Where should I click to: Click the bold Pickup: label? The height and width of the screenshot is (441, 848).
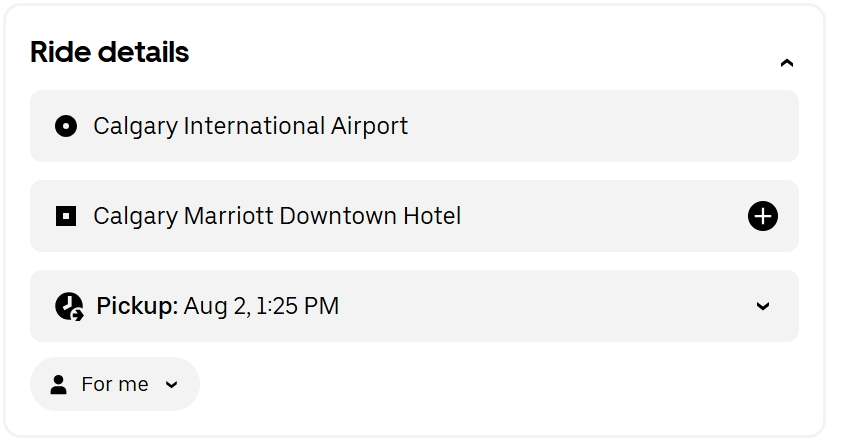[x=137, y=306]
